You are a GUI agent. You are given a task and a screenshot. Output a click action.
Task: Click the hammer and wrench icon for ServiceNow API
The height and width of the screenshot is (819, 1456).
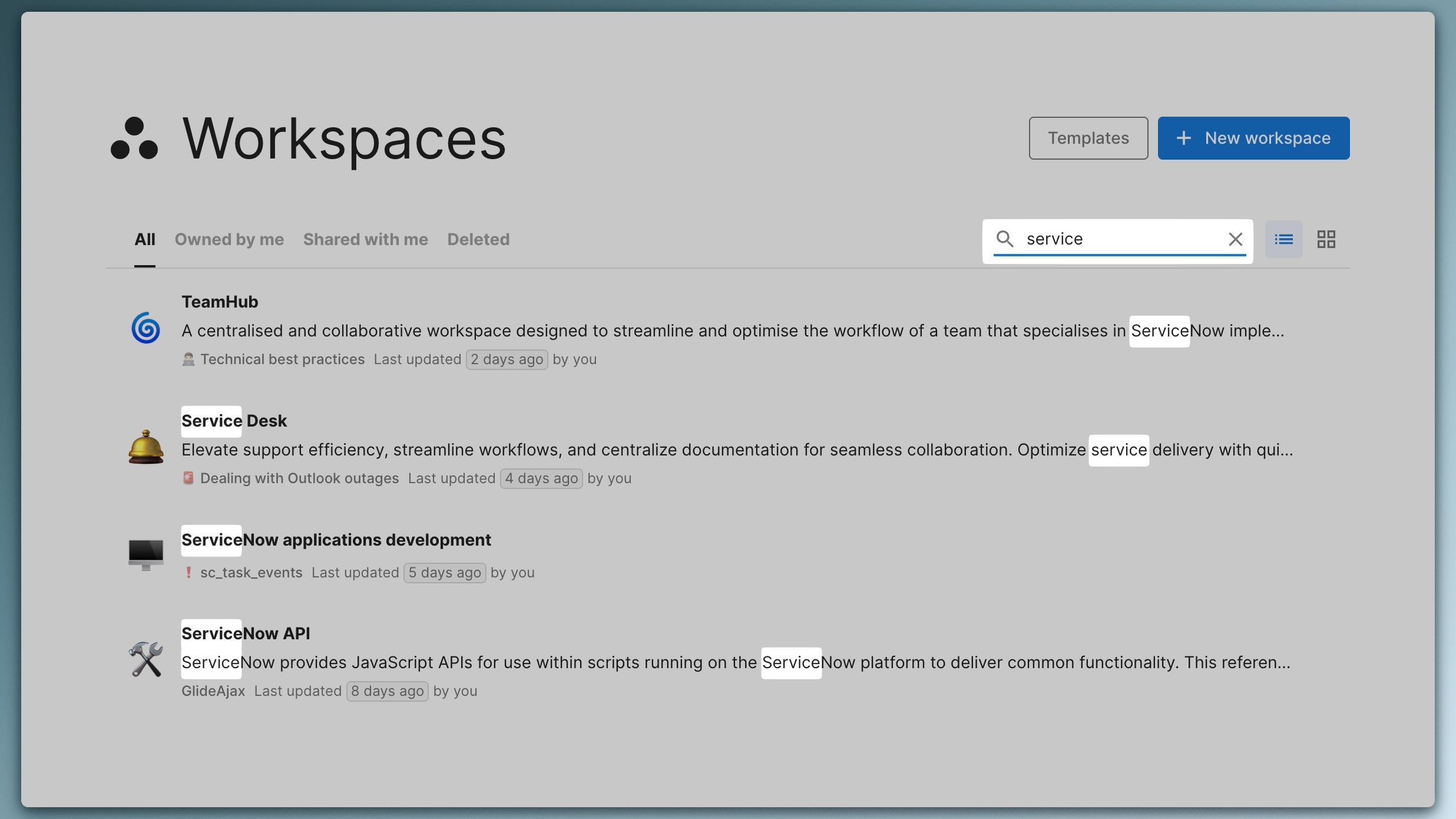click(x=145, y=659)
